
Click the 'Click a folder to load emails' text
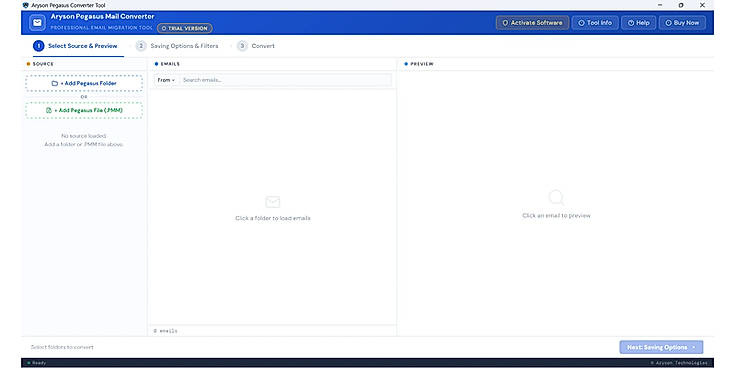tap(273, 218)
